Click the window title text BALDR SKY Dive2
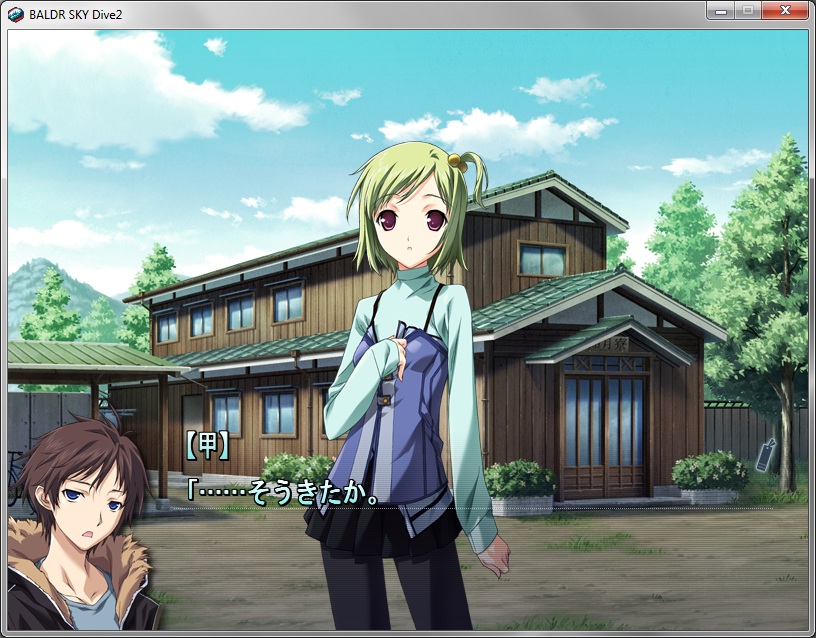 [76, 15]
